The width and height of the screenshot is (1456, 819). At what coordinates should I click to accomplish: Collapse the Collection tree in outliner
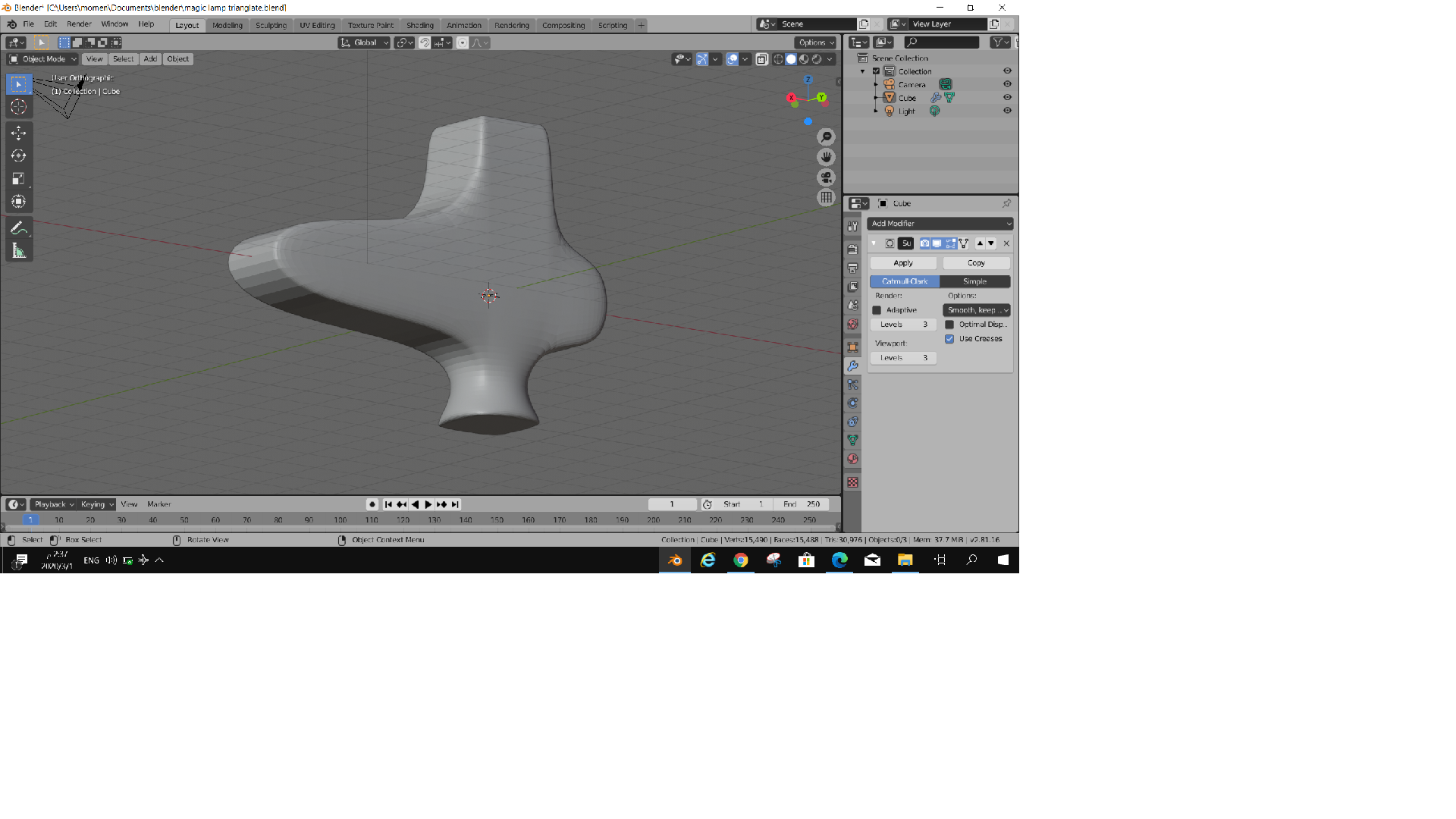pos(862,71)
